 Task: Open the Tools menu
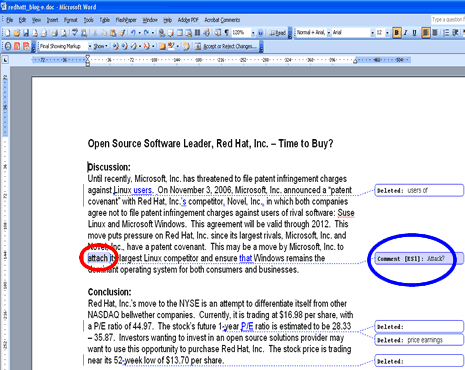click(x=88, y=20)
